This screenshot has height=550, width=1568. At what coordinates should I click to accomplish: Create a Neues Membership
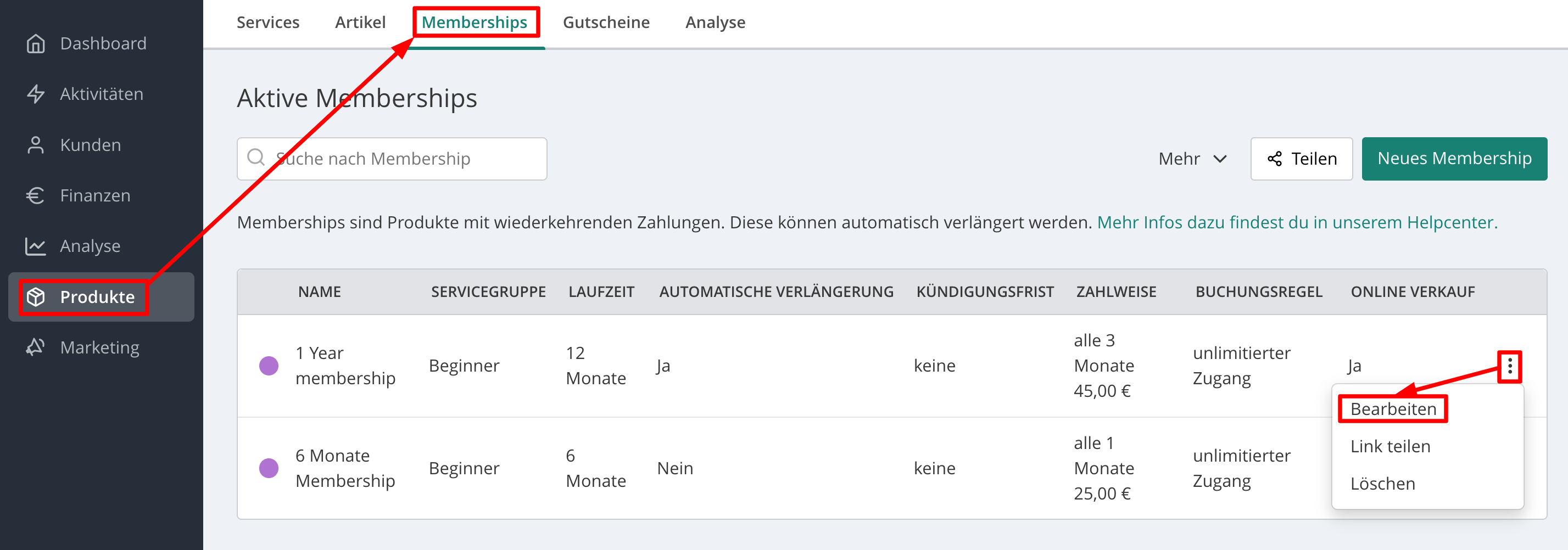pyautogui.click(x=1454, y=159)
